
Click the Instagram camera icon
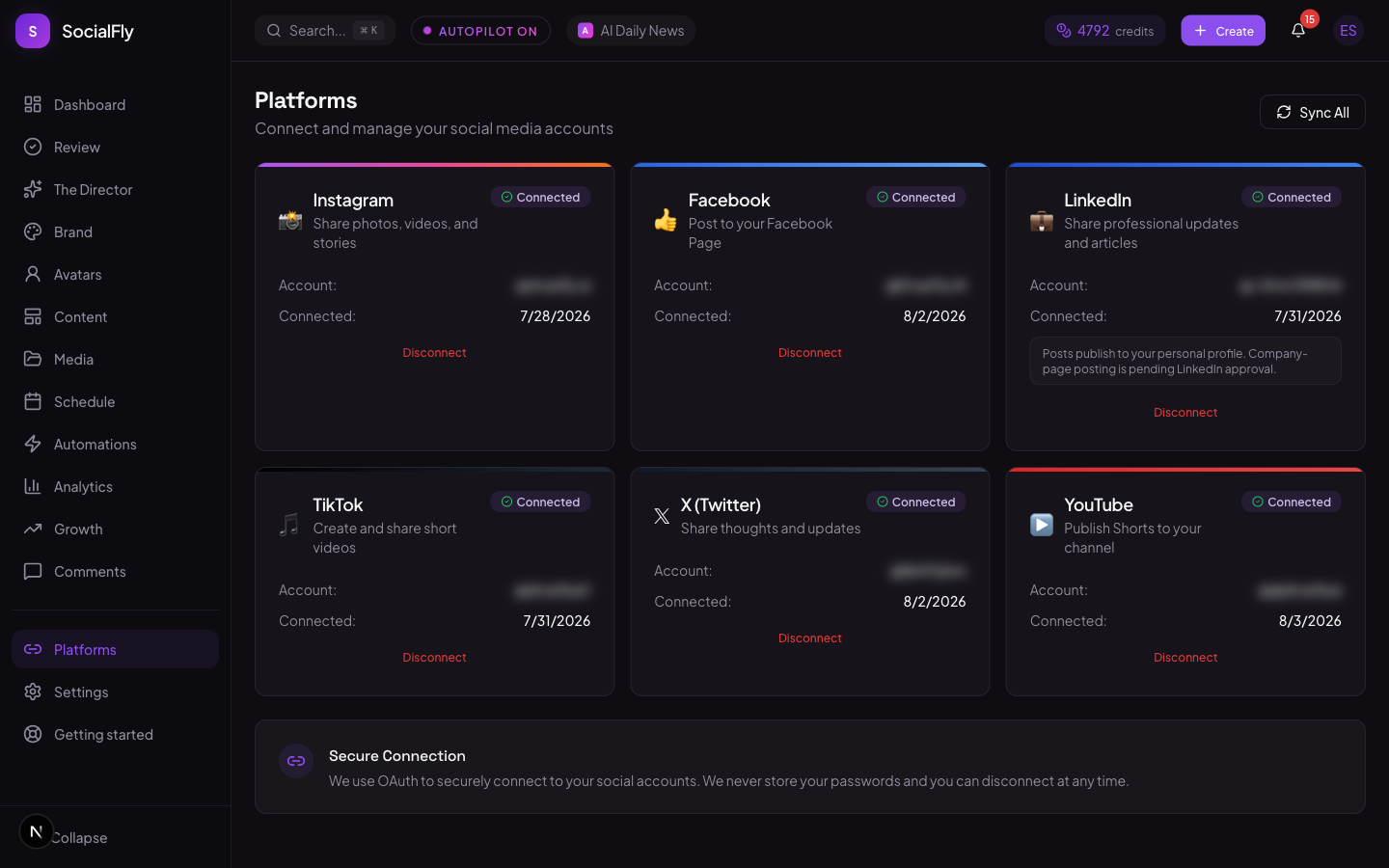pos(290,221)
